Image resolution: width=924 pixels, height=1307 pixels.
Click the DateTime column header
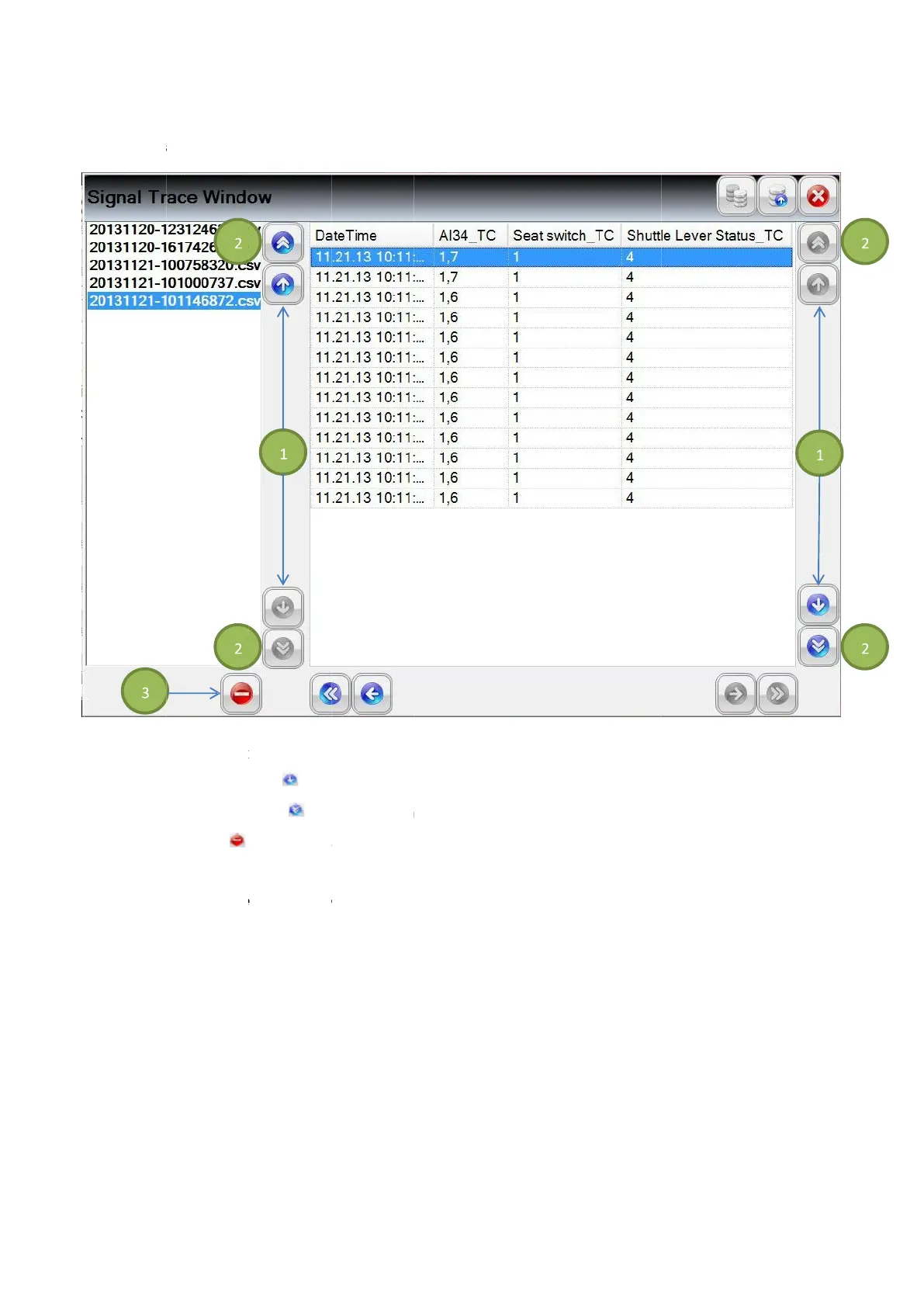tap(372, 235)
